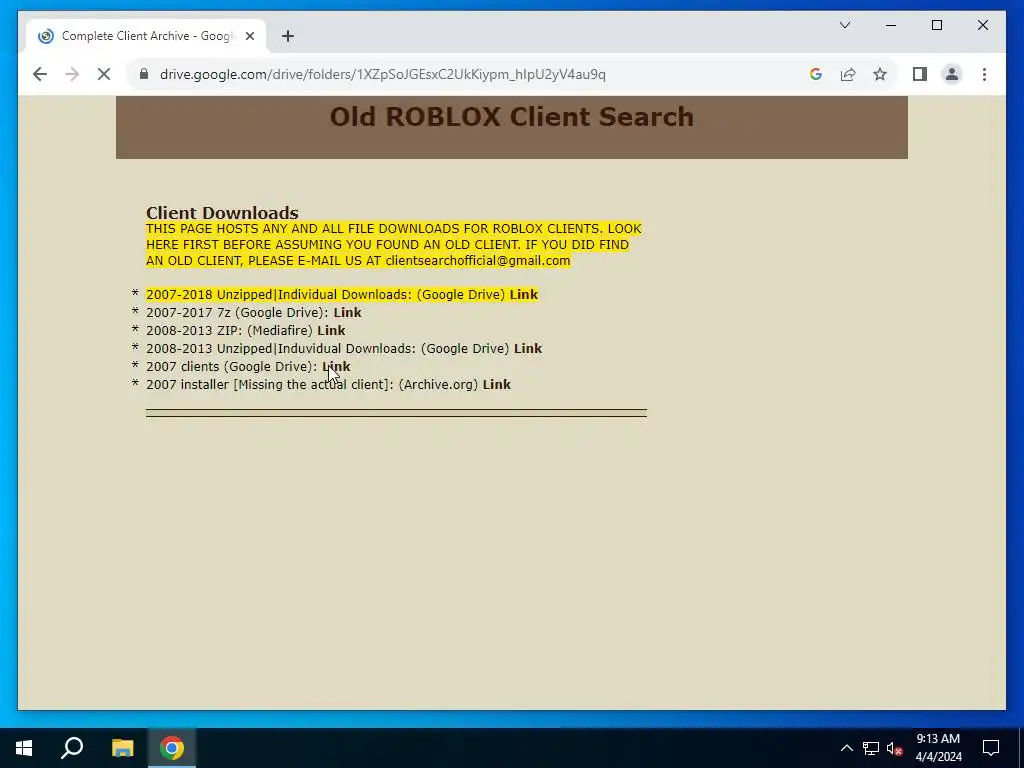Open File Explorer from taskbar
1024x768 pixels.
point(122,748)
